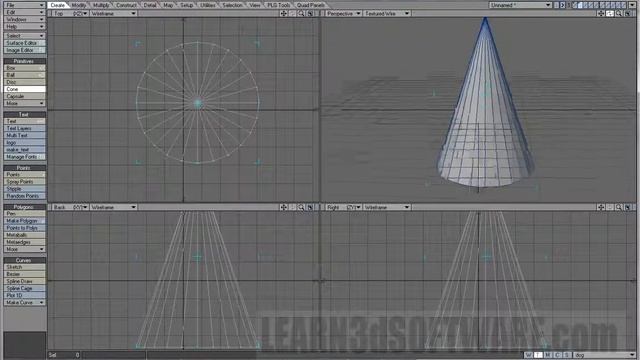Viewport: 640px width, 360px height.
Task: Switch to the Create tab
Action: [x=58, y=5]
